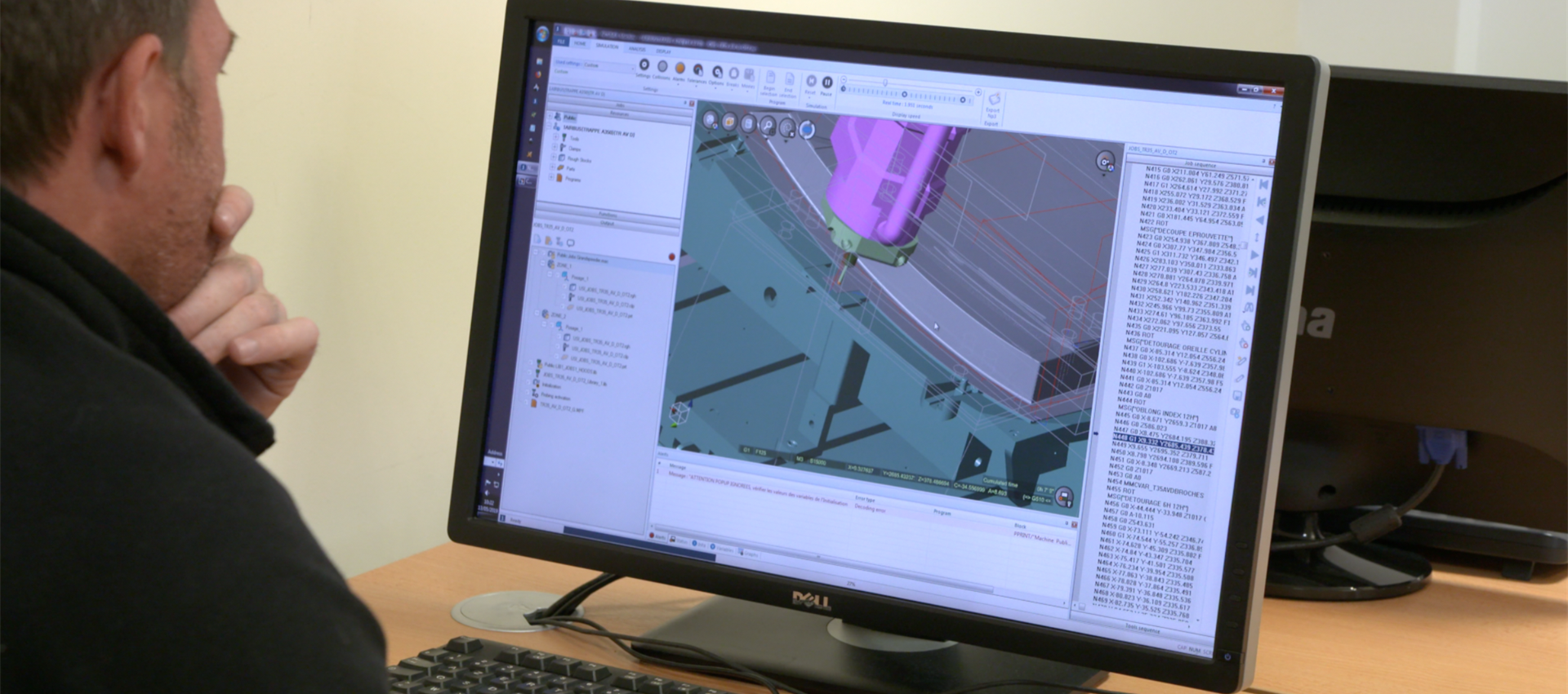Click the left-arrow icon in the Job sequence side toolbar
Screen dimensions: 1568x694
point(1260,220)
